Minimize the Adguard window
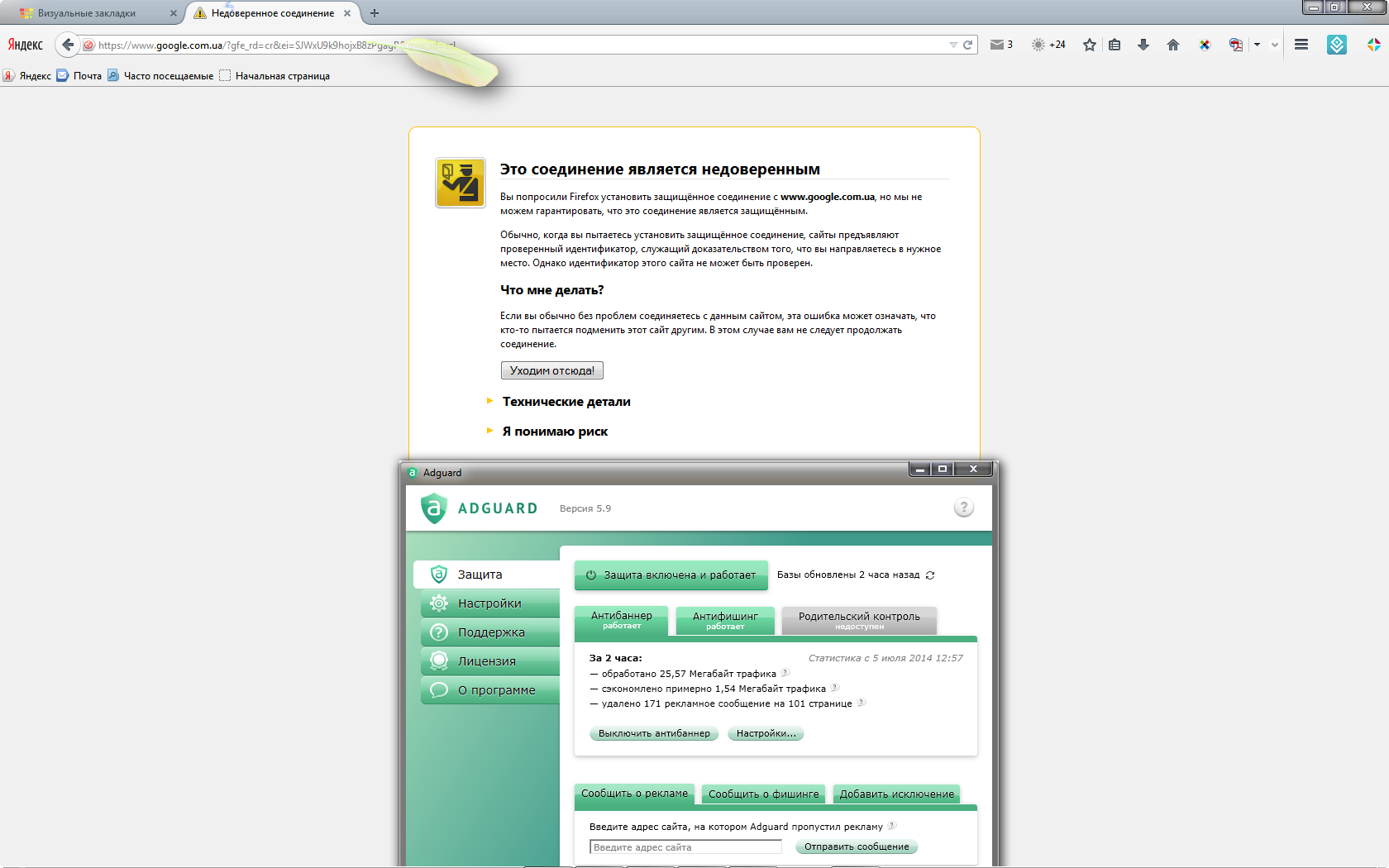The width and height of the screenshot is (1389, 868). [919, 470]
